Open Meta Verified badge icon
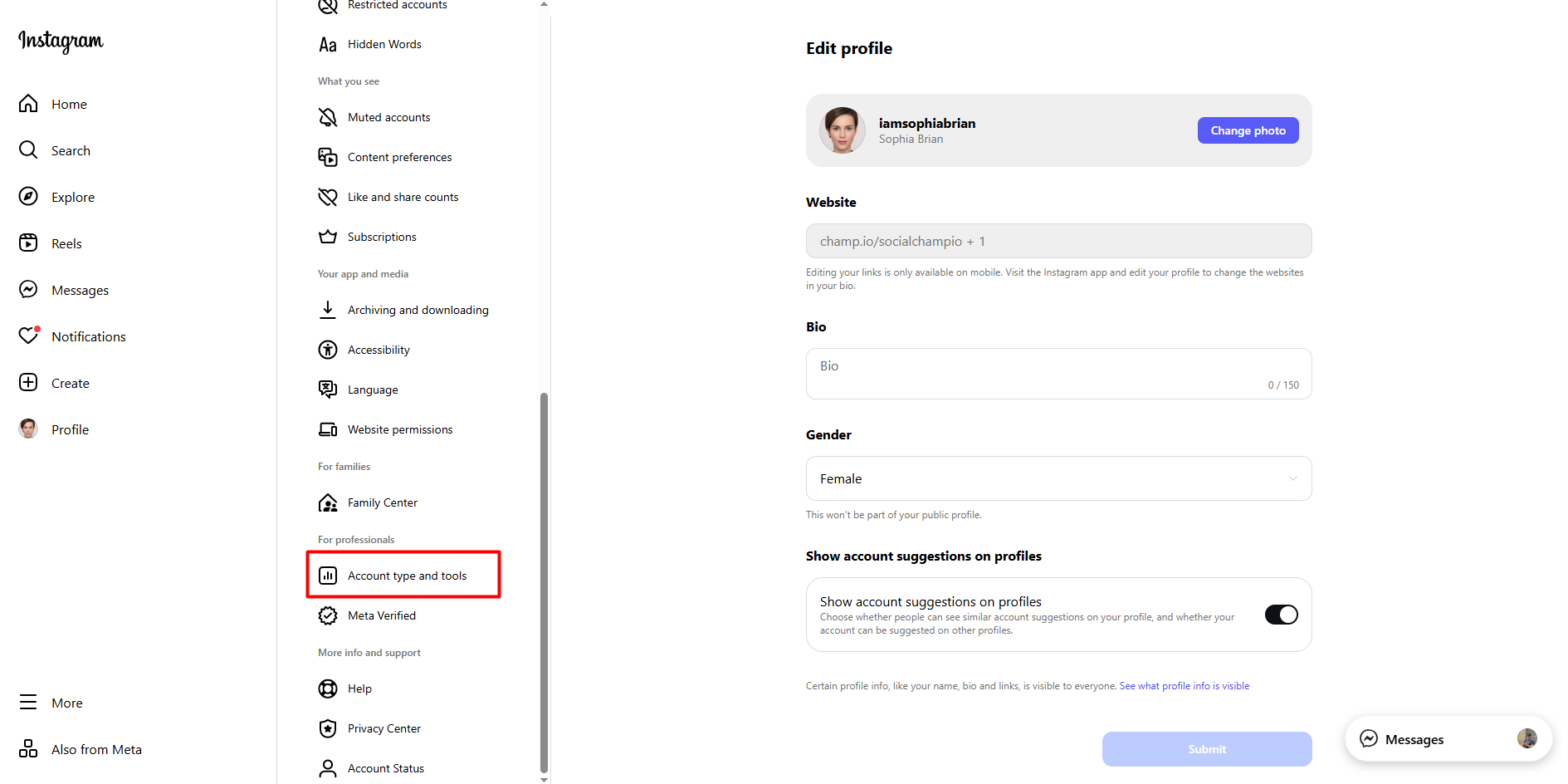Image resolution: width=1568 pixels, height=784 pixels. [328, 615]
